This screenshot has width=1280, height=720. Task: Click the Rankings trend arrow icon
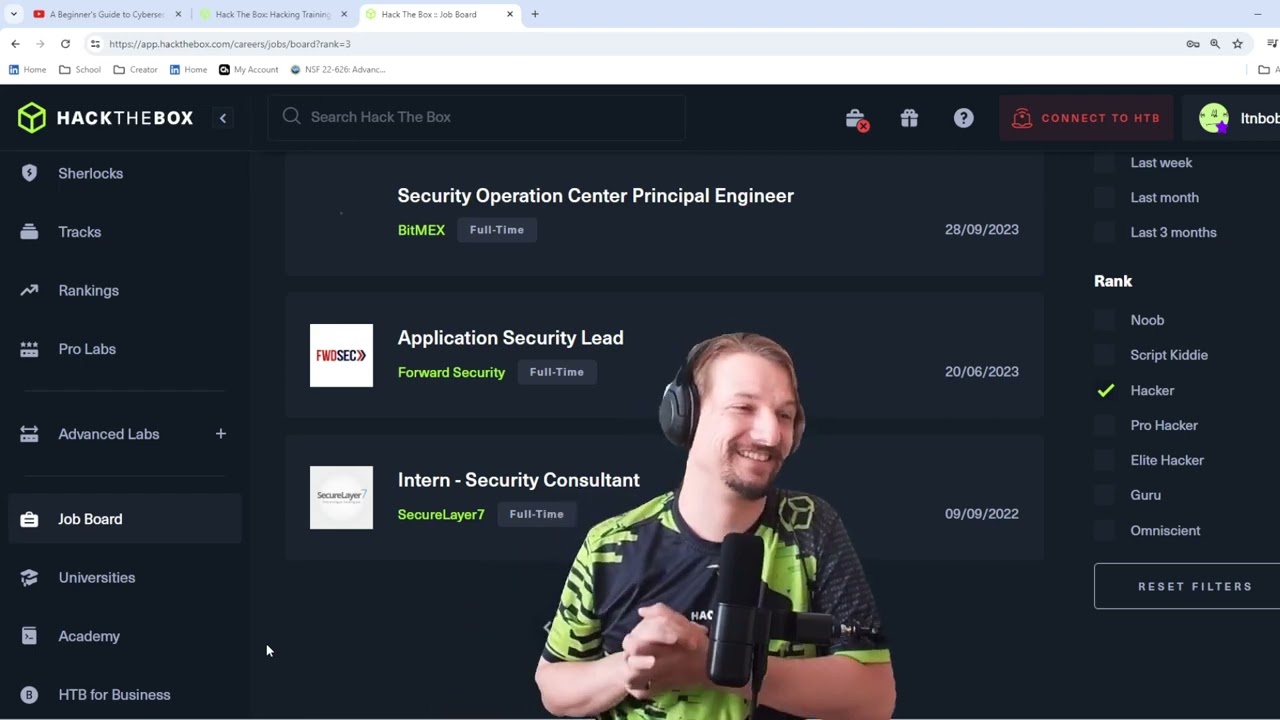29,290
